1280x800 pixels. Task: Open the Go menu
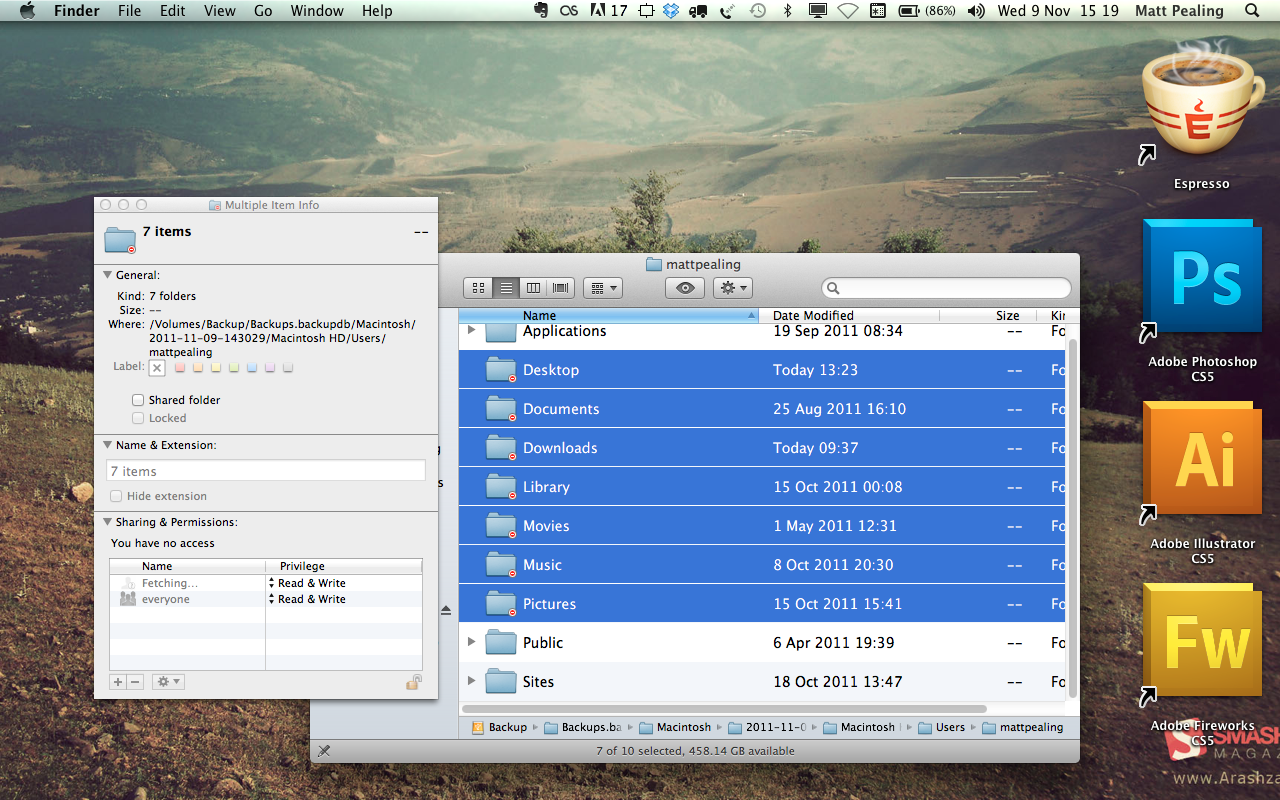pos(263,11)
